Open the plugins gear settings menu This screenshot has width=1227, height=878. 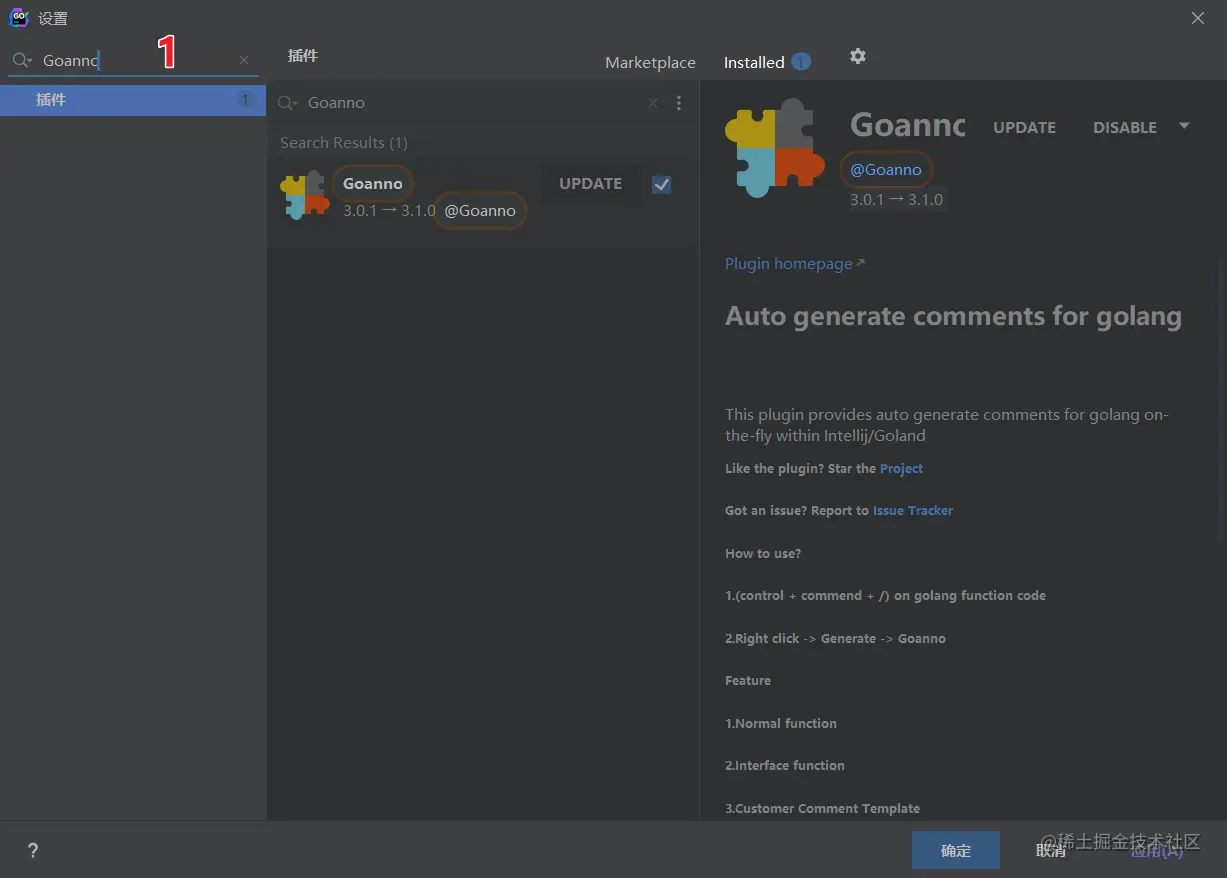(857, 56)
